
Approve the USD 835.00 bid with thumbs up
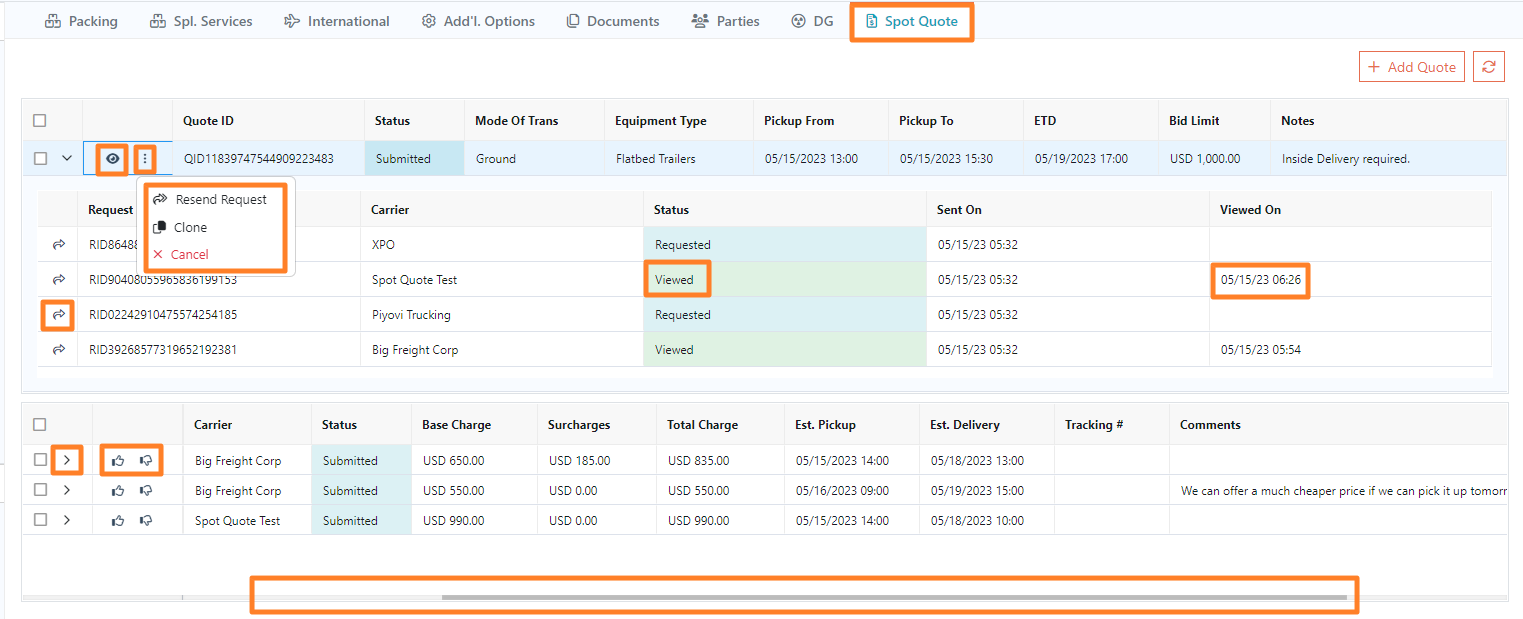(x=118, y=461)
